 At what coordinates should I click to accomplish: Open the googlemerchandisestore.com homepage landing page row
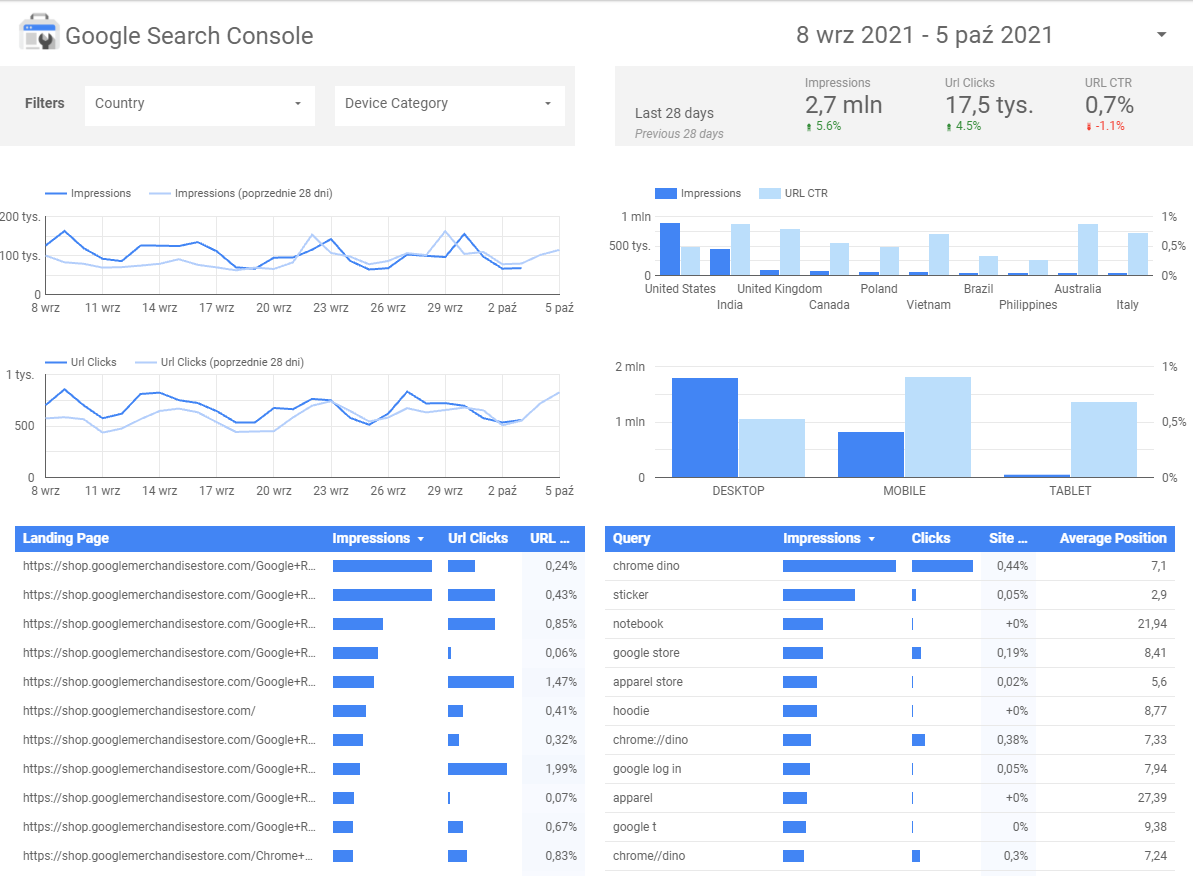pyautogui.click(x=139, y=711)
